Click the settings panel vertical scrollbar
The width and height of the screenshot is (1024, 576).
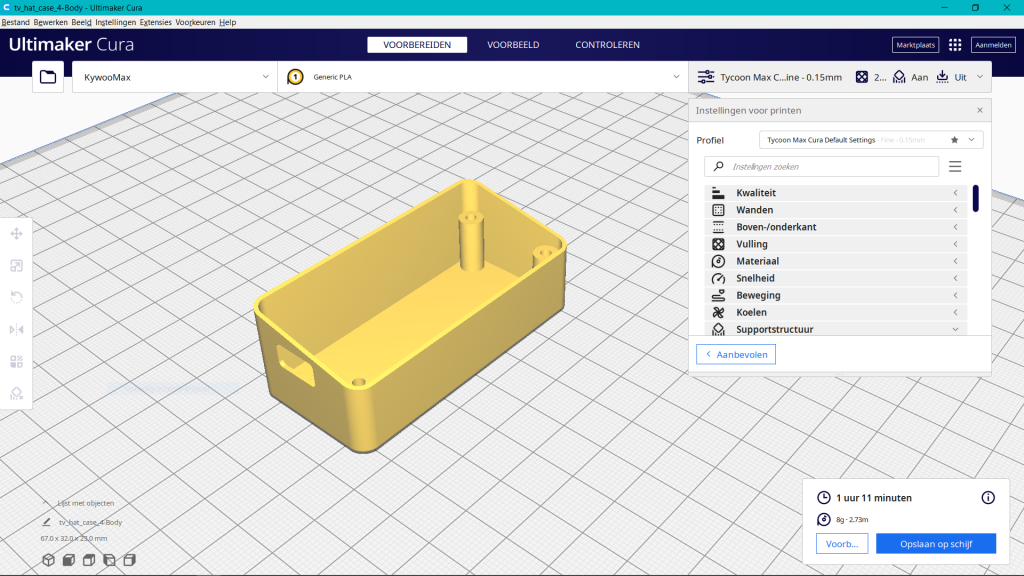[975, 197]
